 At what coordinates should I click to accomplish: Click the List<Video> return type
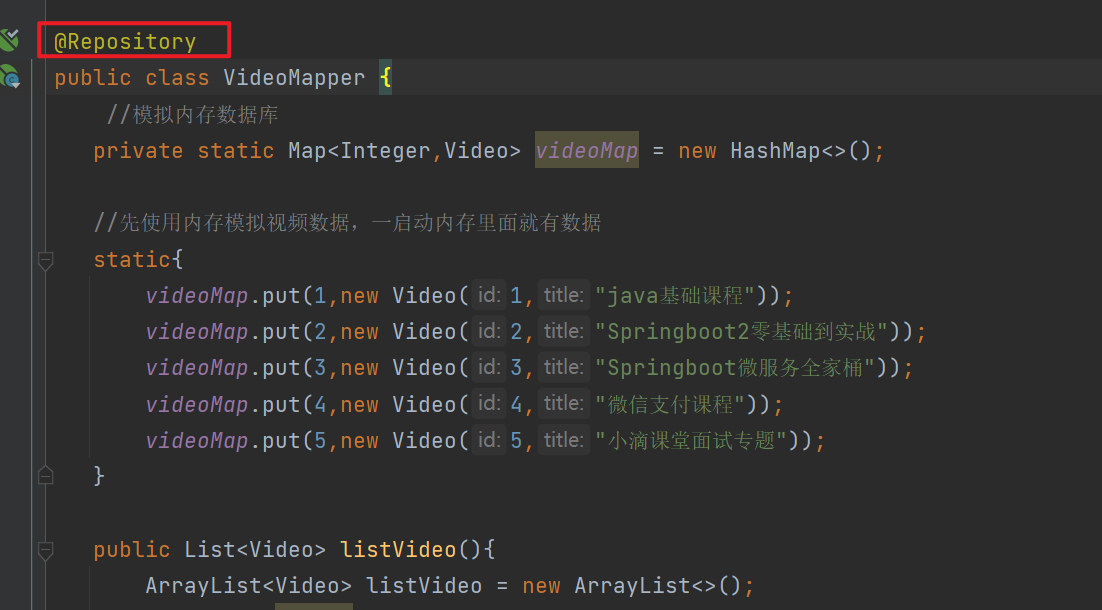tap(255, 550)
